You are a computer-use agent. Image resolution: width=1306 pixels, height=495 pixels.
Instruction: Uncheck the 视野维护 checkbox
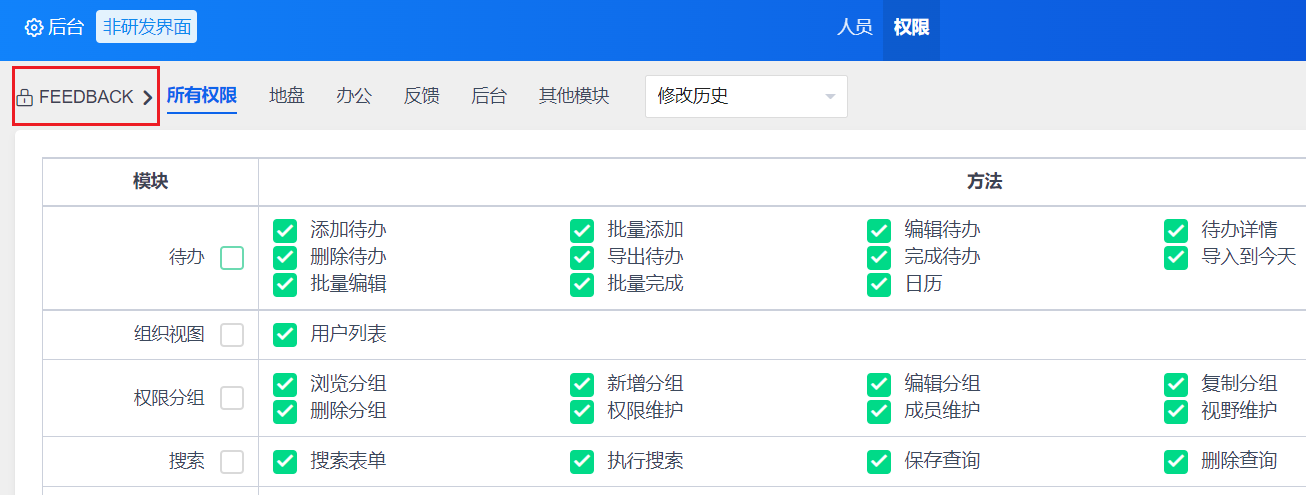pyautogui.click(x=1176, y=411)
